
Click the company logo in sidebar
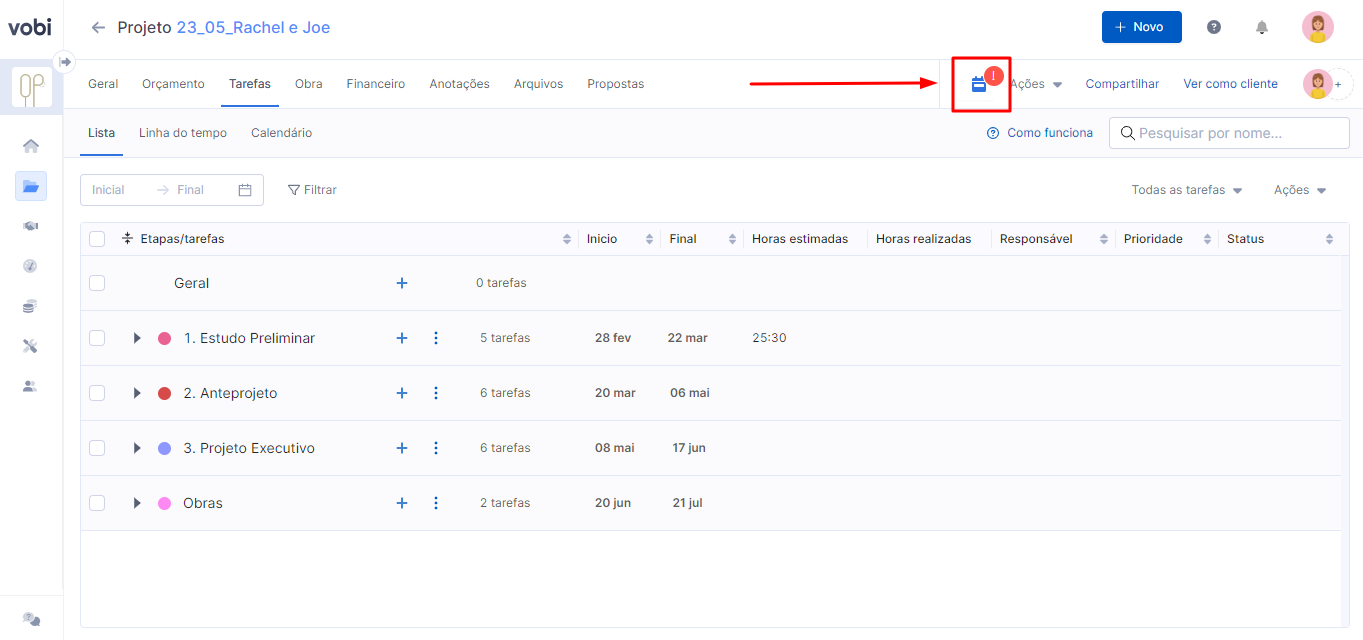32,87
